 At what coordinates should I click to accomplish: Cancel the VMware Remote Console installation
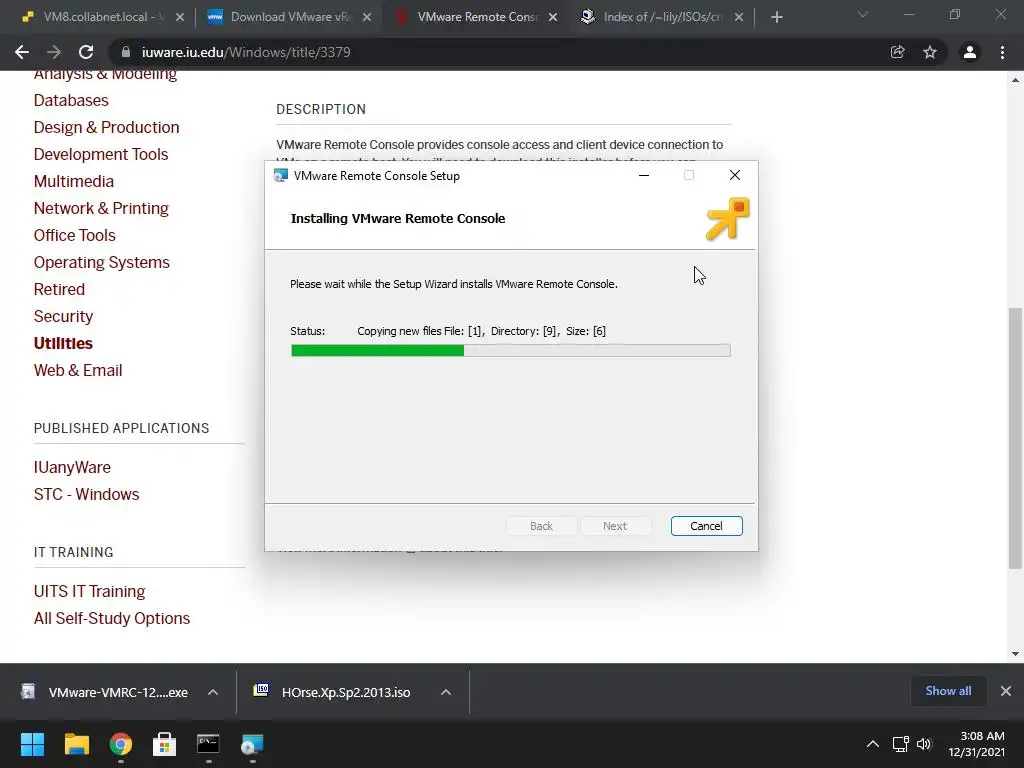(706, 526)
